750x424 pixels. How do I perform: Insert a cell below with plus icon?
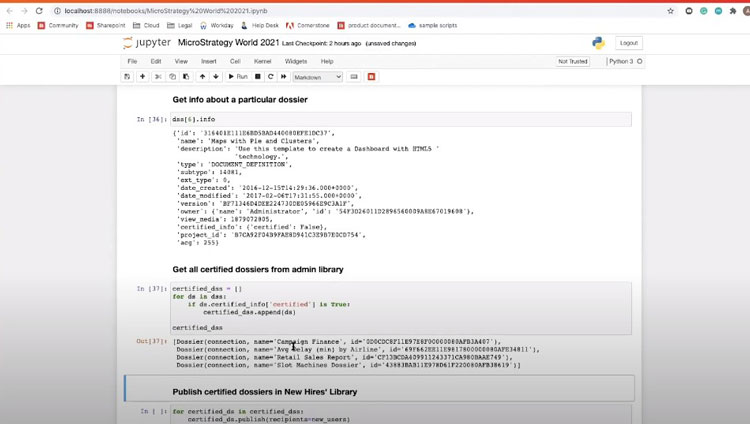click(142, 77)
